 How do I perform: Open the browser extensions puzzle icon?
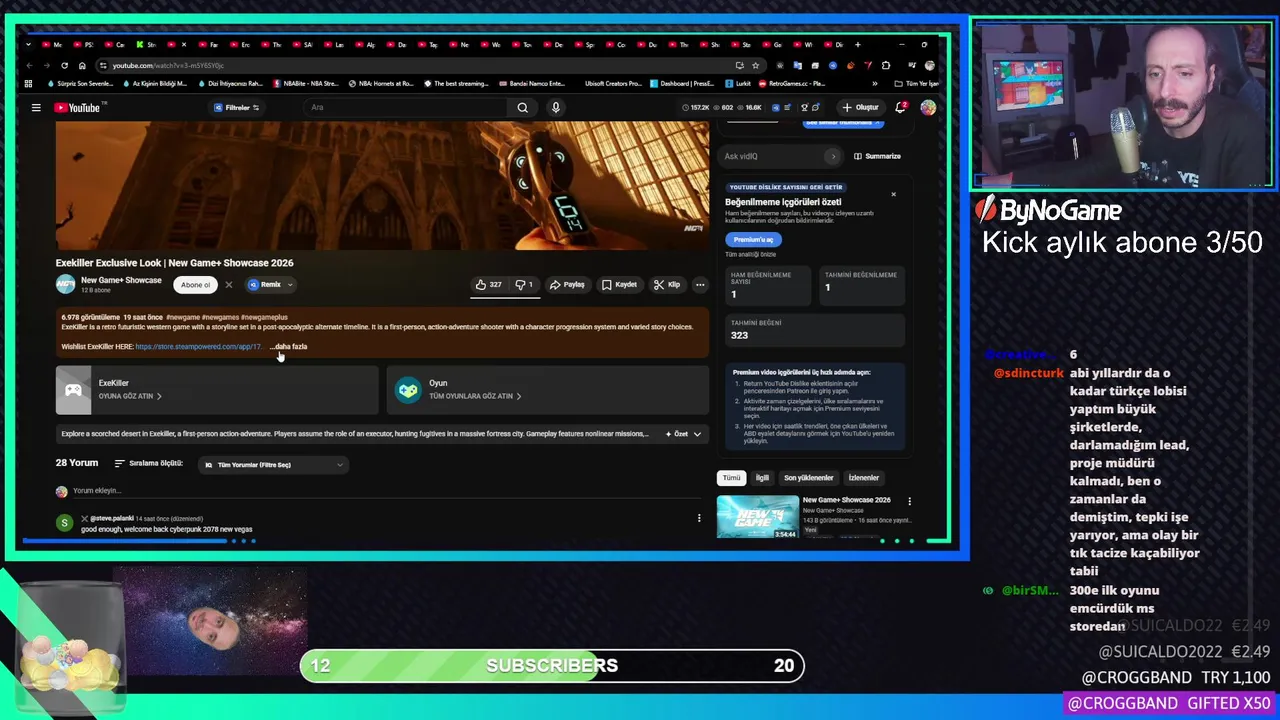pyautogui.click(x=886, y=65)
